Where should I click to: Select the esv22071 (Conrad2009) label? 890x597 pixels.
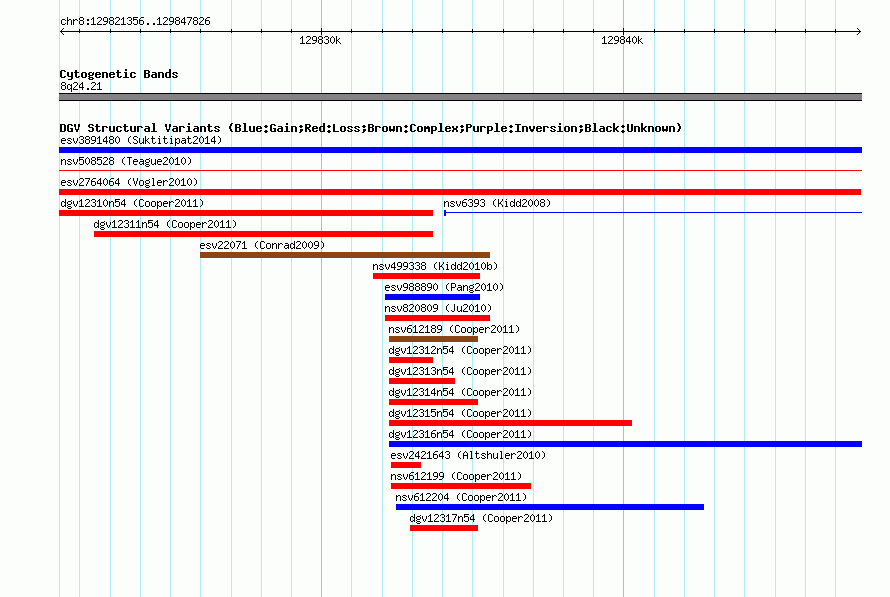[262, 245]
